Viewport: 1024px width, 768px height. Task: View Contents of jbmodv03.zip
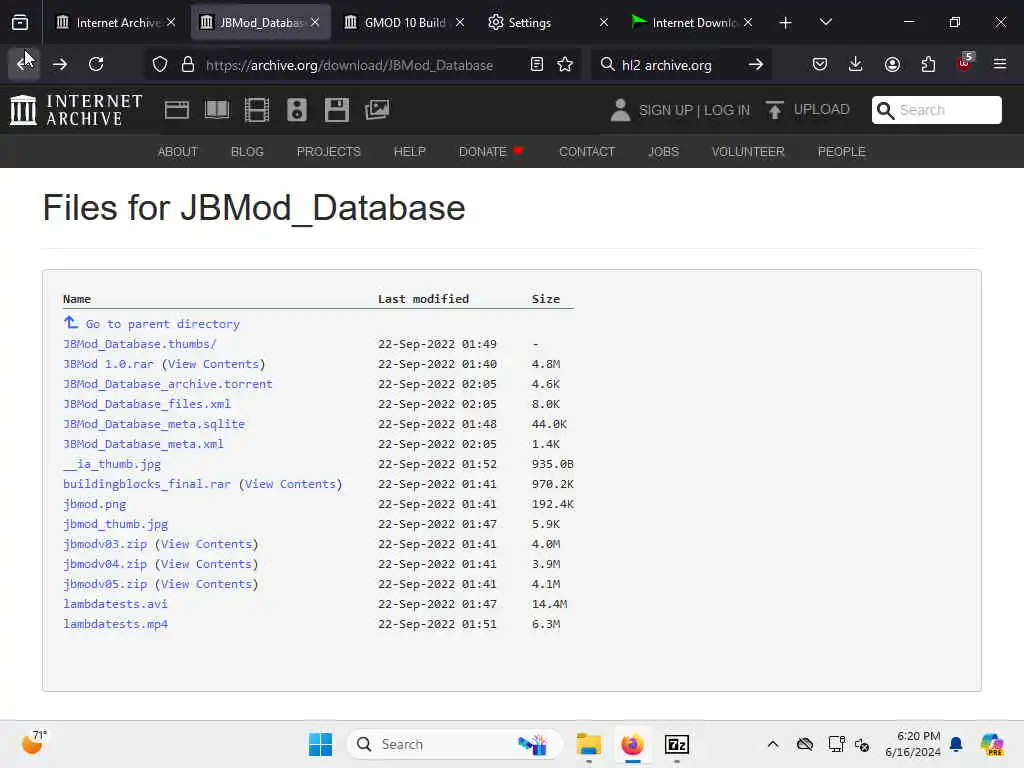(x=206, y=544)
